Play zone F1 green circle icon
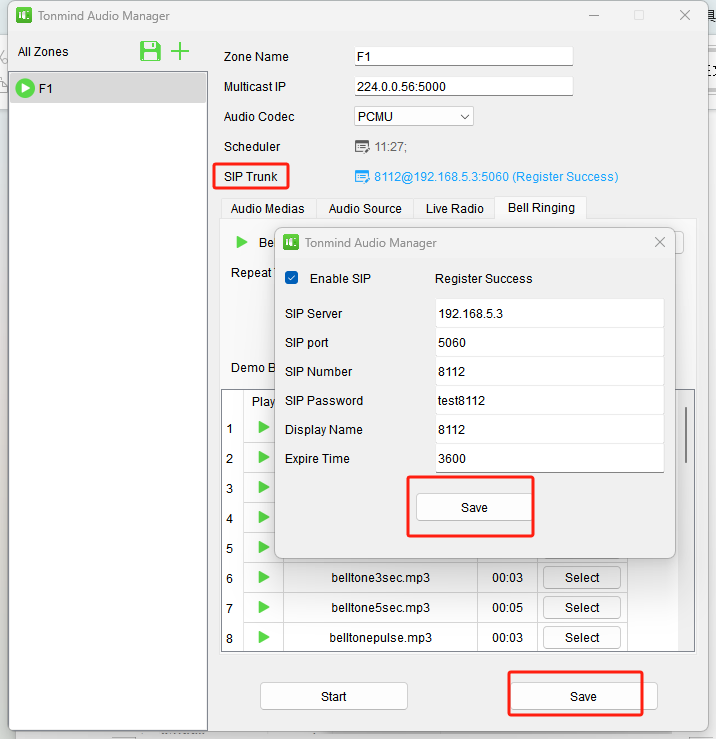This screenshot has width=716, height=739. [25, 88]
